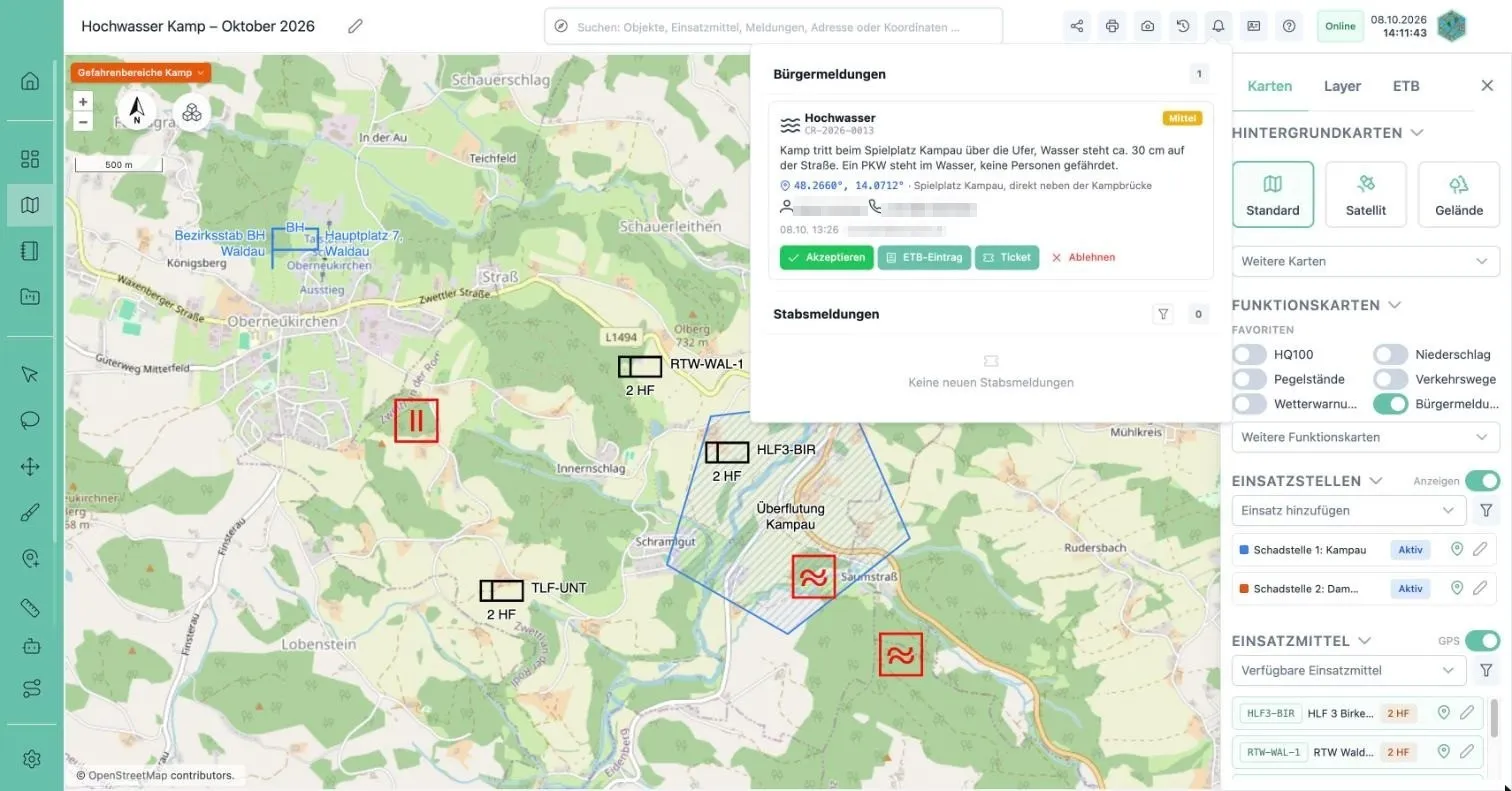
Task: Open the help question mark icon
Action: [x=1289, y=26]
